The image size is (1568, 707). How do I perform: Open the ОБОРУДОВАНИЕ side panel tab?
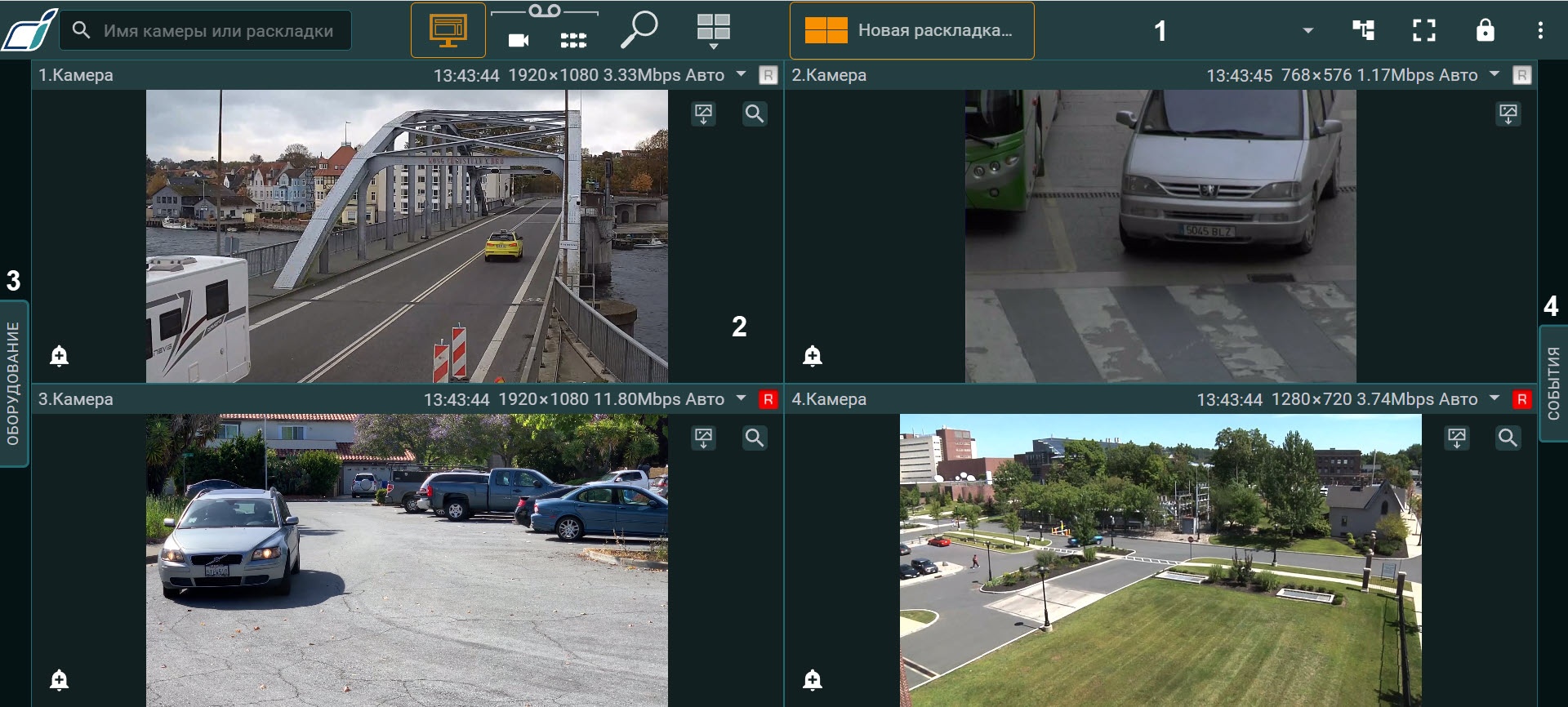click(14, 383)
